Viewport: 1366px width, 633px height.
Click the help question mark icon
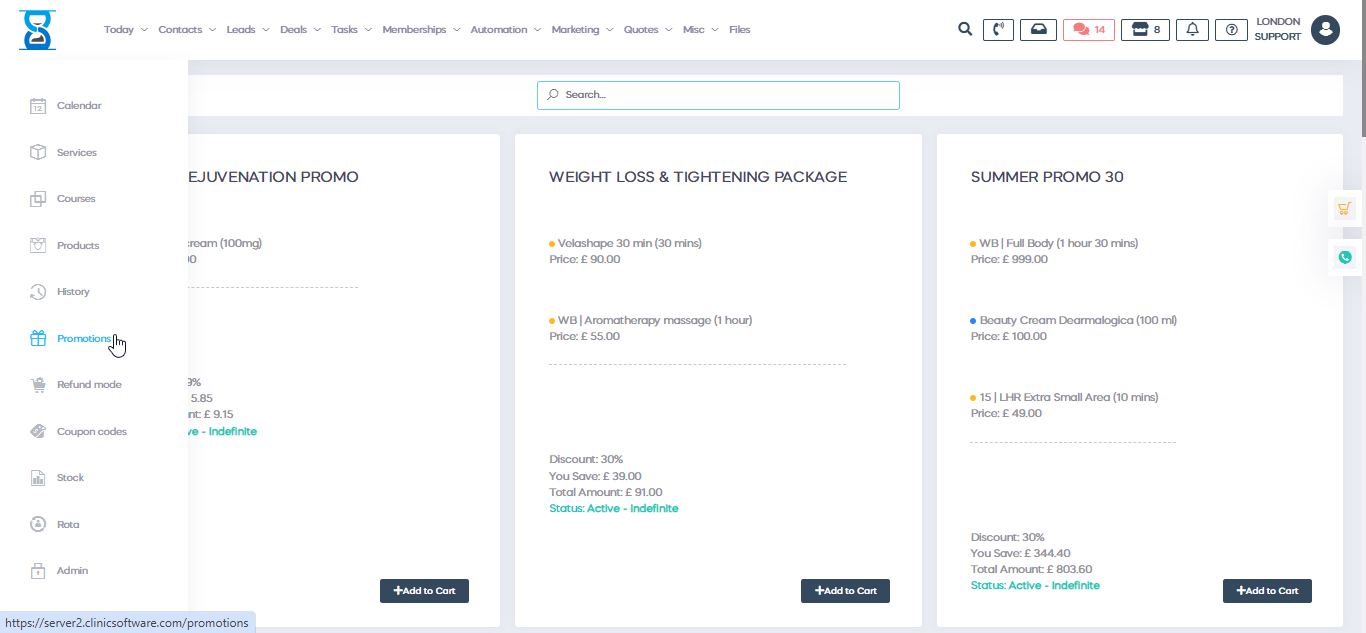pos(1231,29)
